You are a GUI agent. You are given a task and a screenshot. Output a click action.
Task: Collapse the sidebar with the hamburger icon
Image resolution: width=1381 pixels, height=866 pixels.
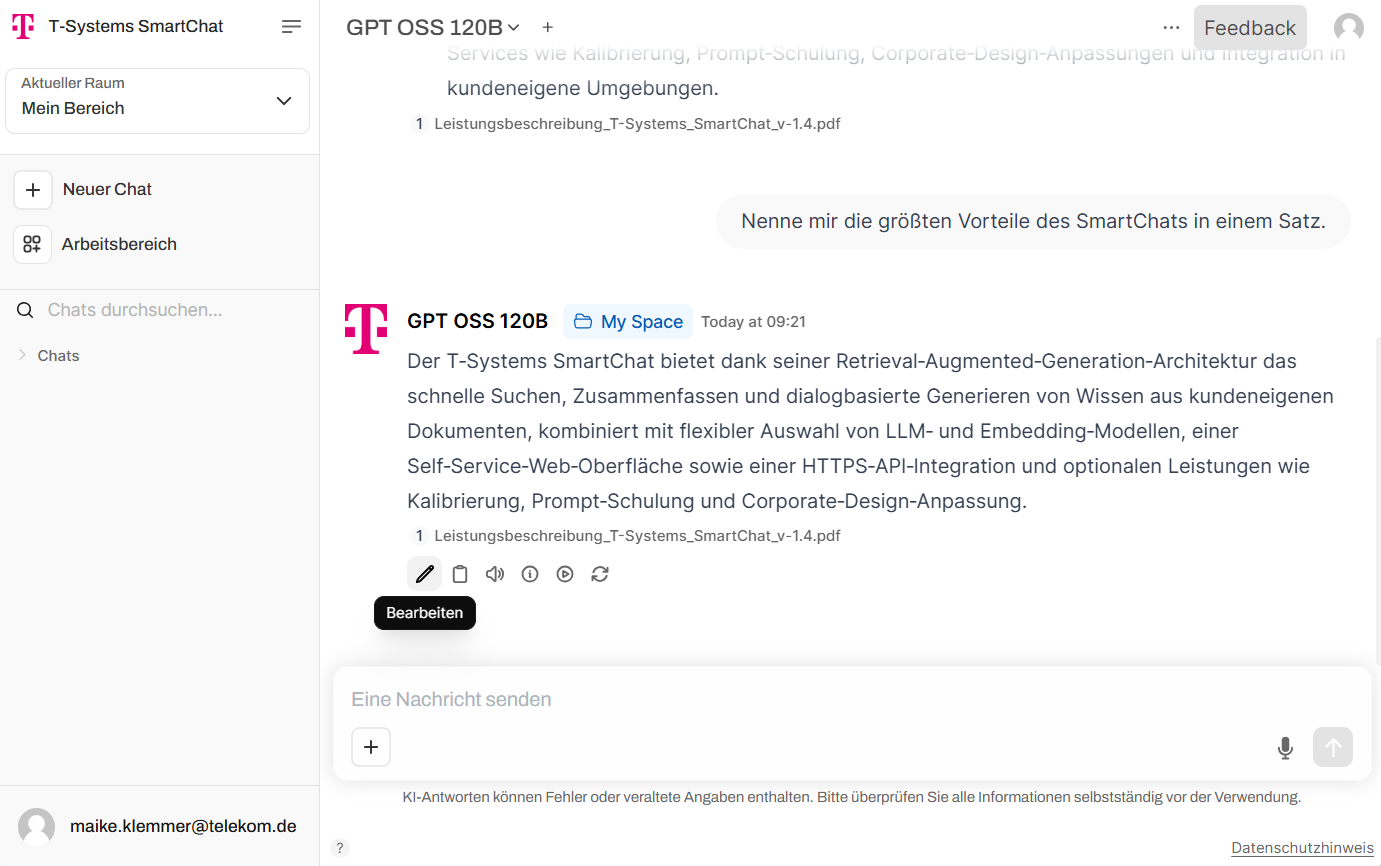pos(291,27)
